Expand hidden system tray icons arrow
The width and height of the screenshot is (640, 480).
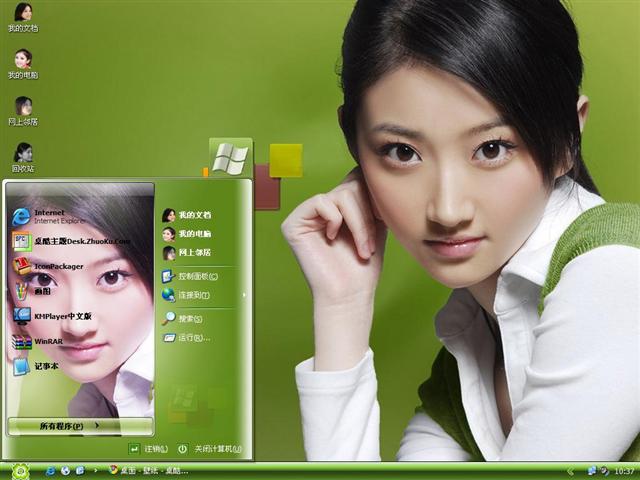pos(571,471)
